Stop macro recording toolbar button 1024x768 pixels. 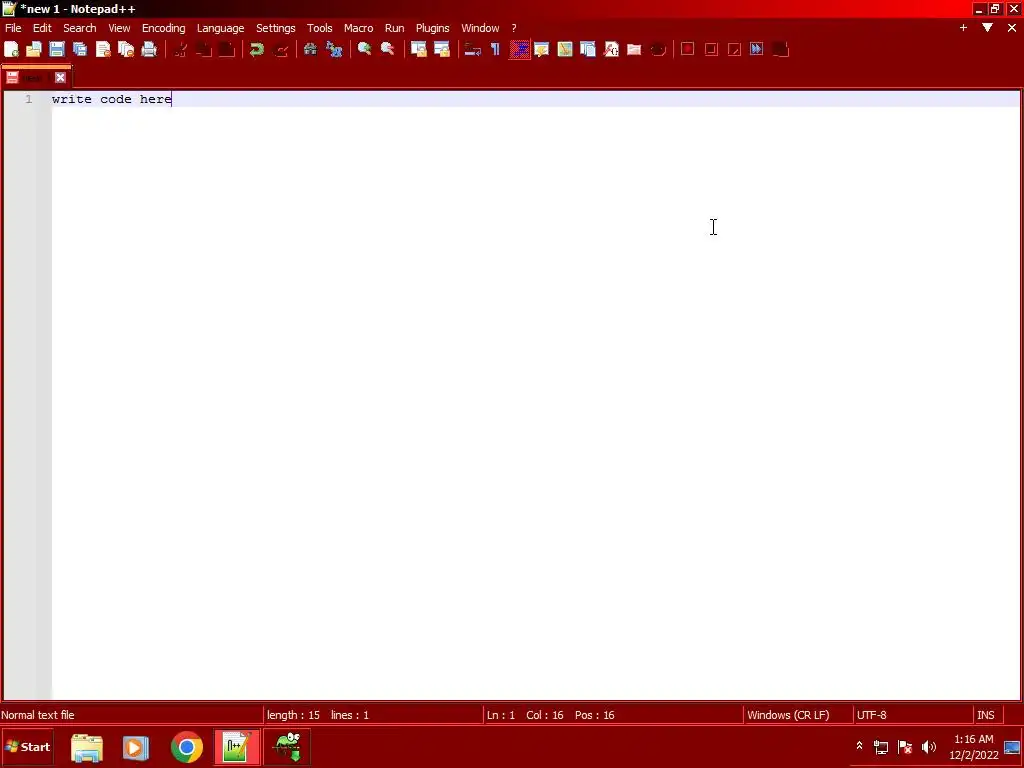coord(711,49)
